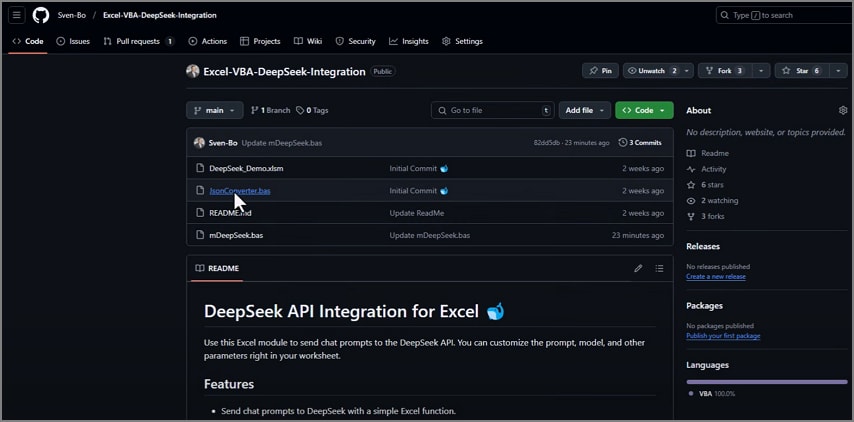Image resolution: width=854 pixels, height=422 pixels.
Task: Open the "Update mDeepSeek.bas" latest commit message
Action: 282,143
